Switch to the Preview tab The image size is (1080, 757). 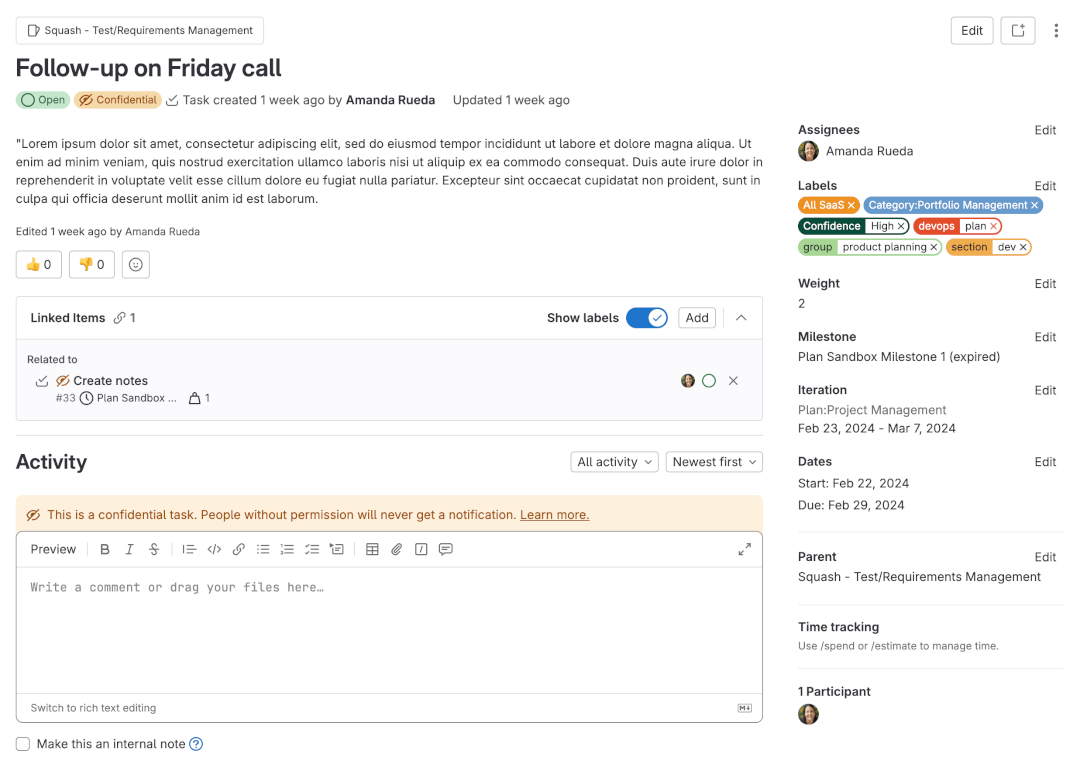click(53, 548)
